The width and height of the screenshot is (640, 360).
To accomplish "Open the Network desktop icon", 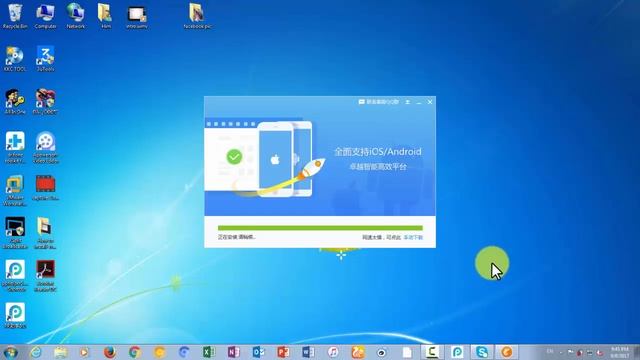I will point(76,16).
